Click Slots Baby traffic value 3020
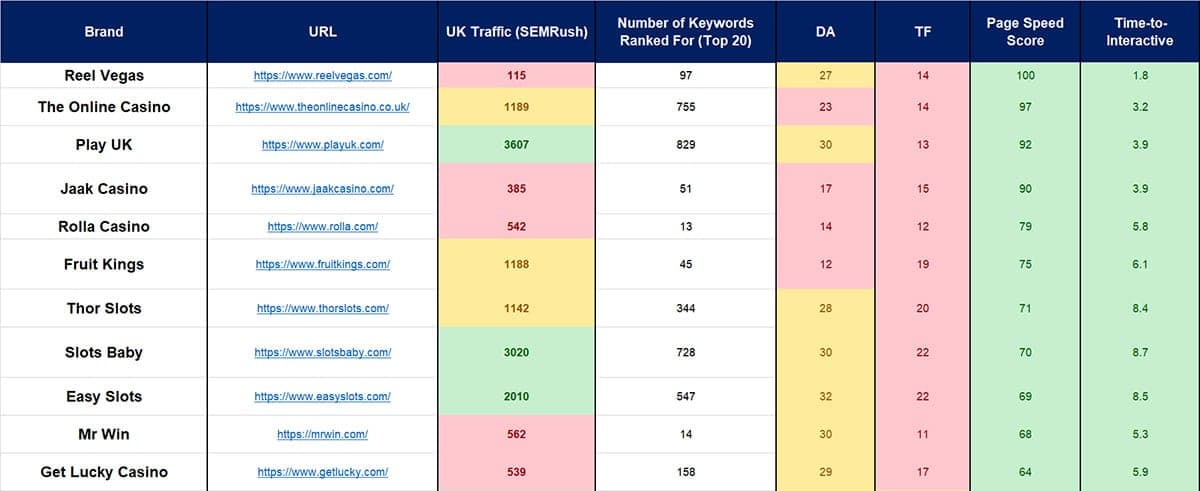The image size is (1200, 491). (517, 353)
